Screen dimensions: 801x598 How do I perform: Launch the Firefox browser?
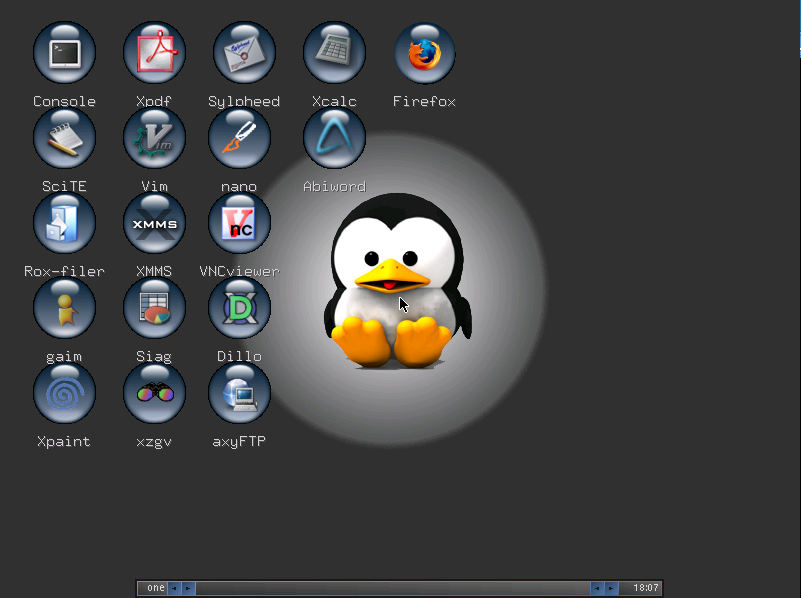click(424, 52)
